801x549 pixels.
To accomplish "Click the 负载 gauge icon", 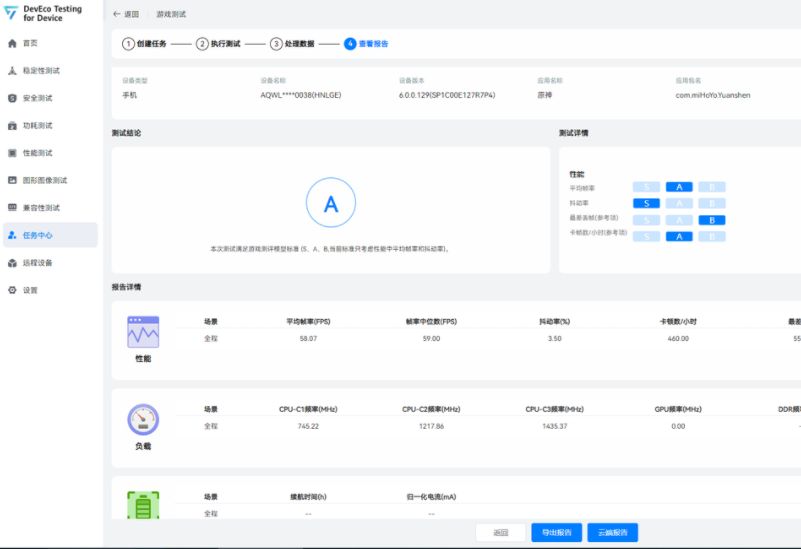I will coord(143,419).
